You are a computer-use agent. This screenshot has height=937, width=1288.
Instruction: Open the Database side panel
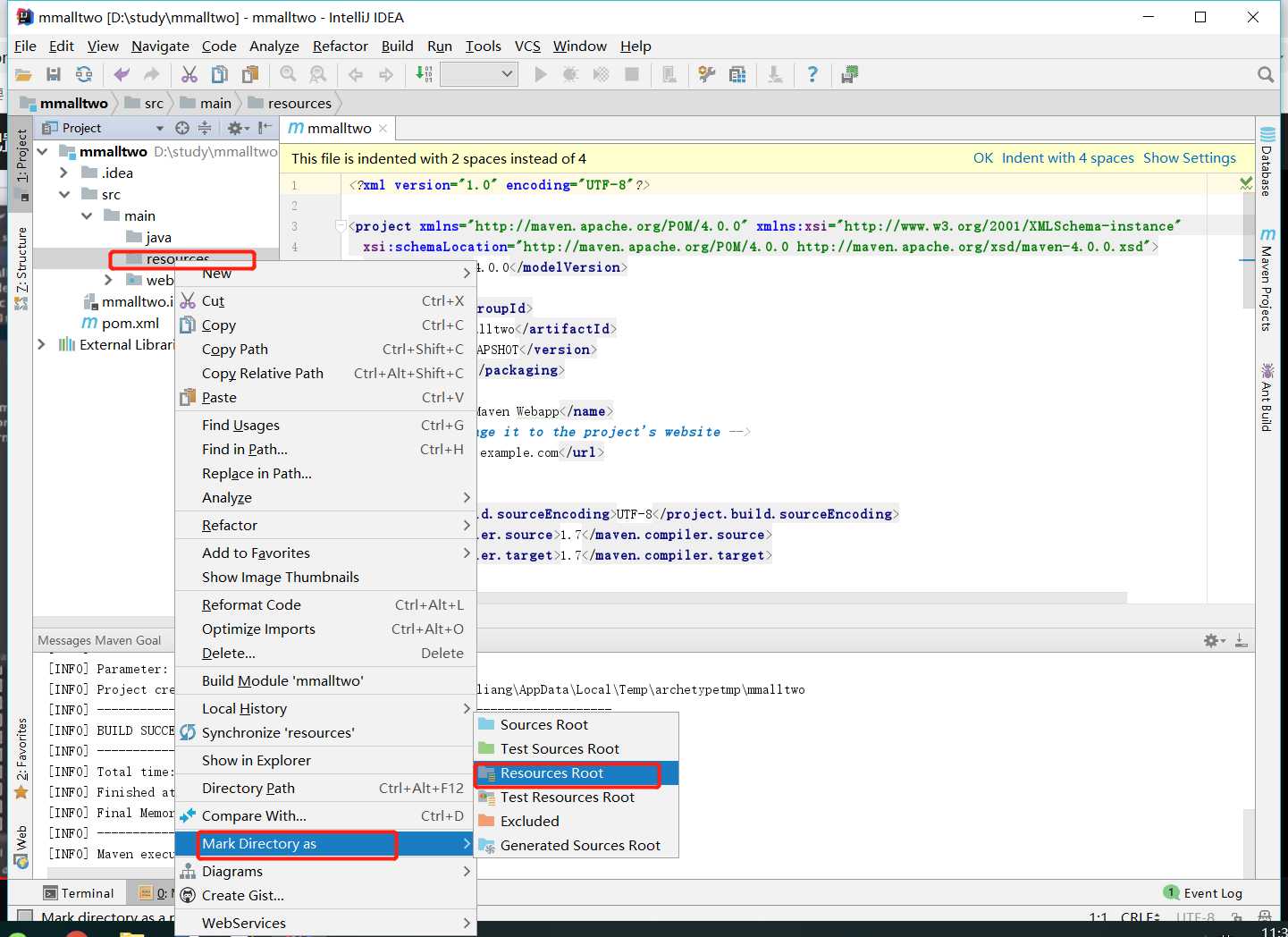click(1267, 162)
